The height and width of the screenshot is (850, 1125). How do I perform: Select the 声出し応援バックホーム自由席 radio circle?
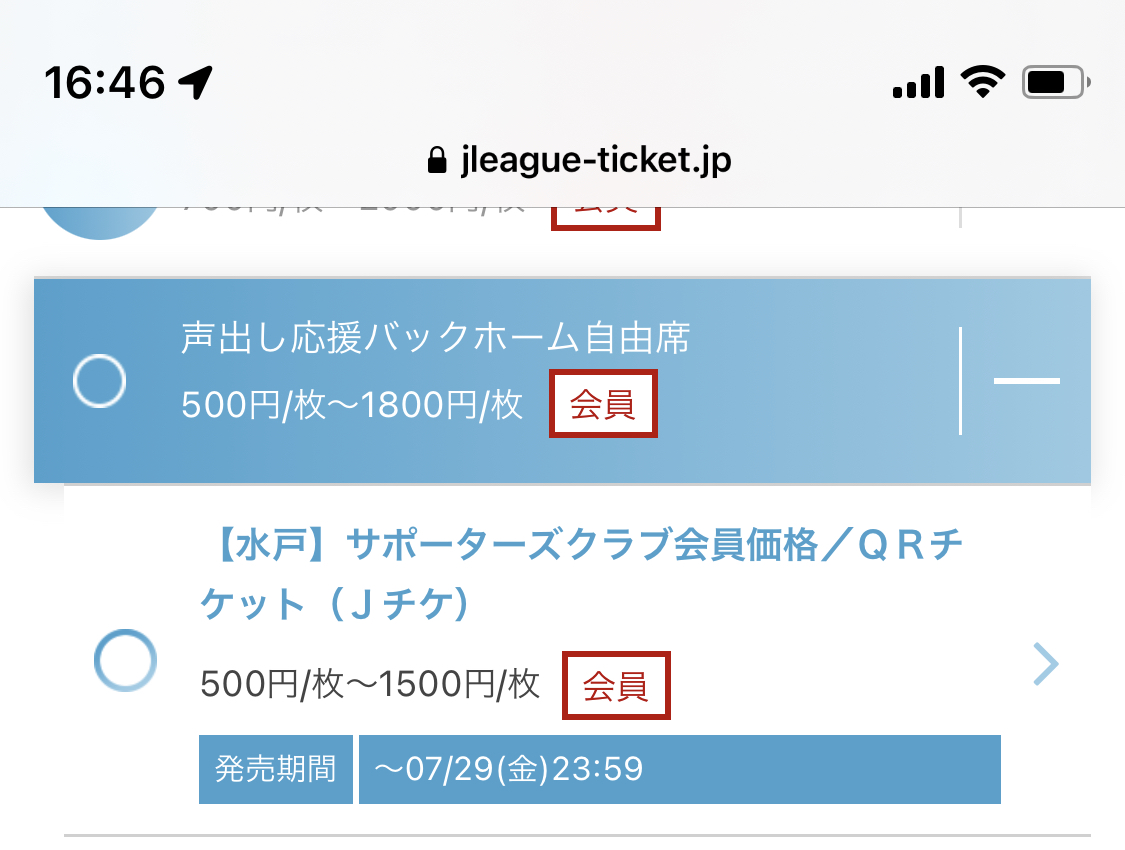[x=100, y=381]
